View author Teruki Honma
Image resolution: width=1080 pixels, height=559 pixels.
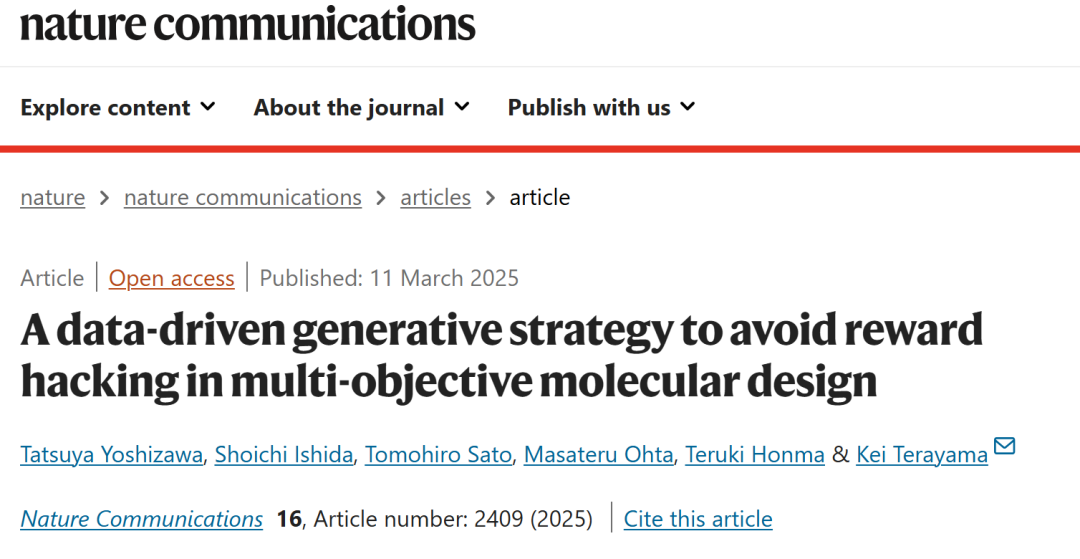755,455
